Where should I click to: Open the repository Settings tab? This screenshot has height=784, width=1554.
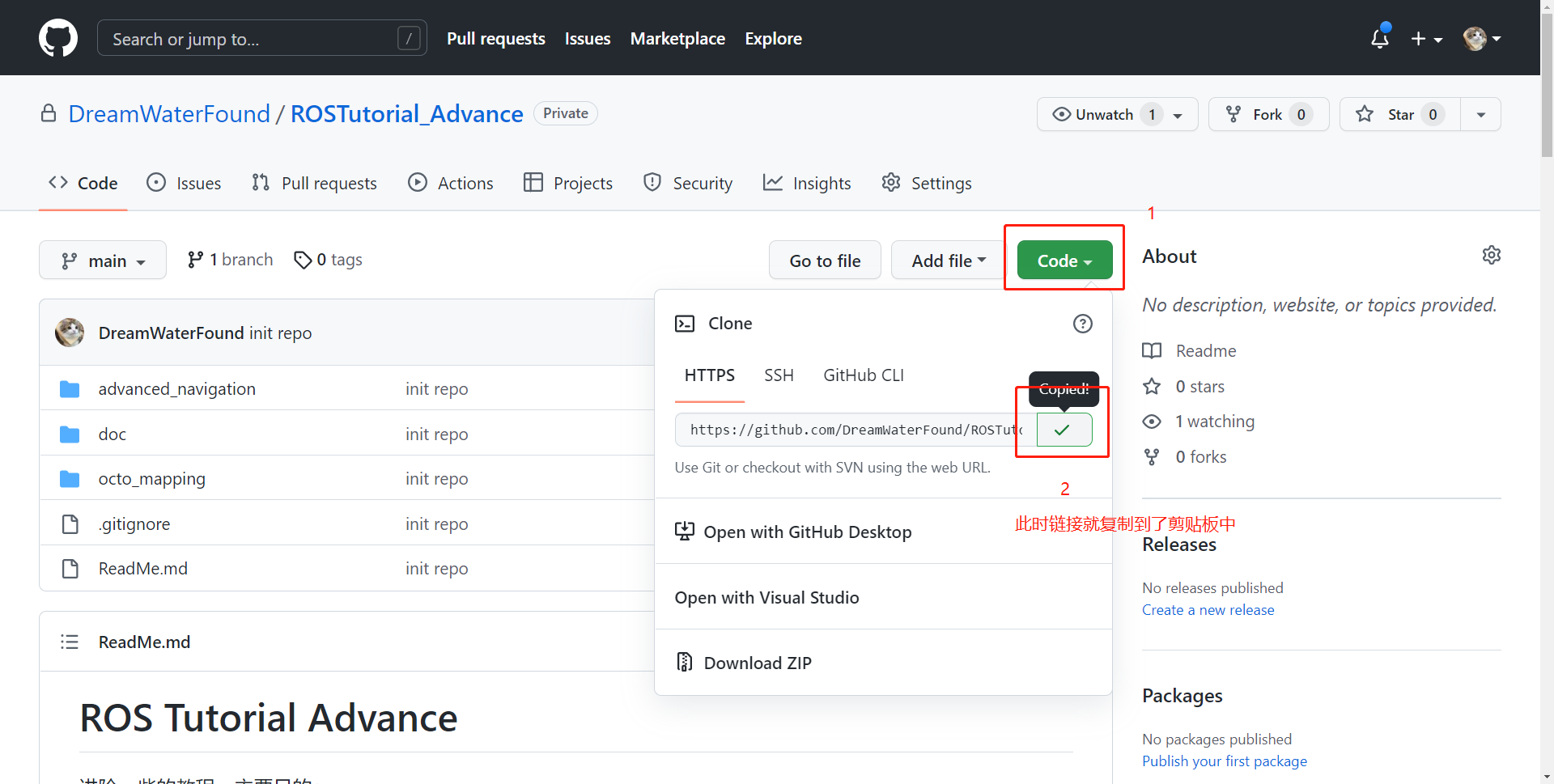tap(927, 184)
